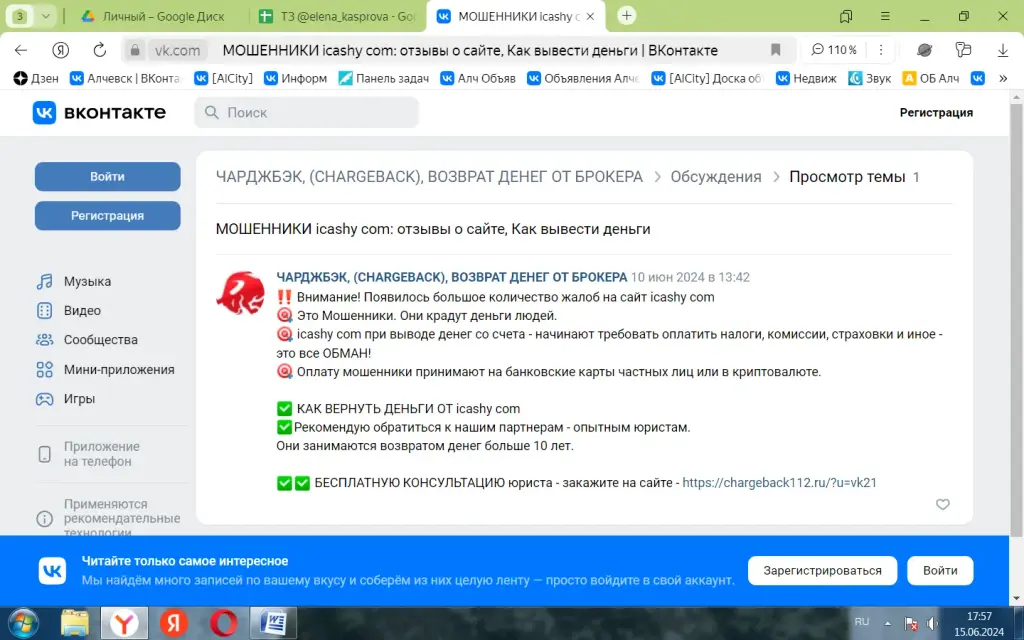Screen dimensions: 1024x640
Task: Click the browser address bar
Action: tap(460, 50)
